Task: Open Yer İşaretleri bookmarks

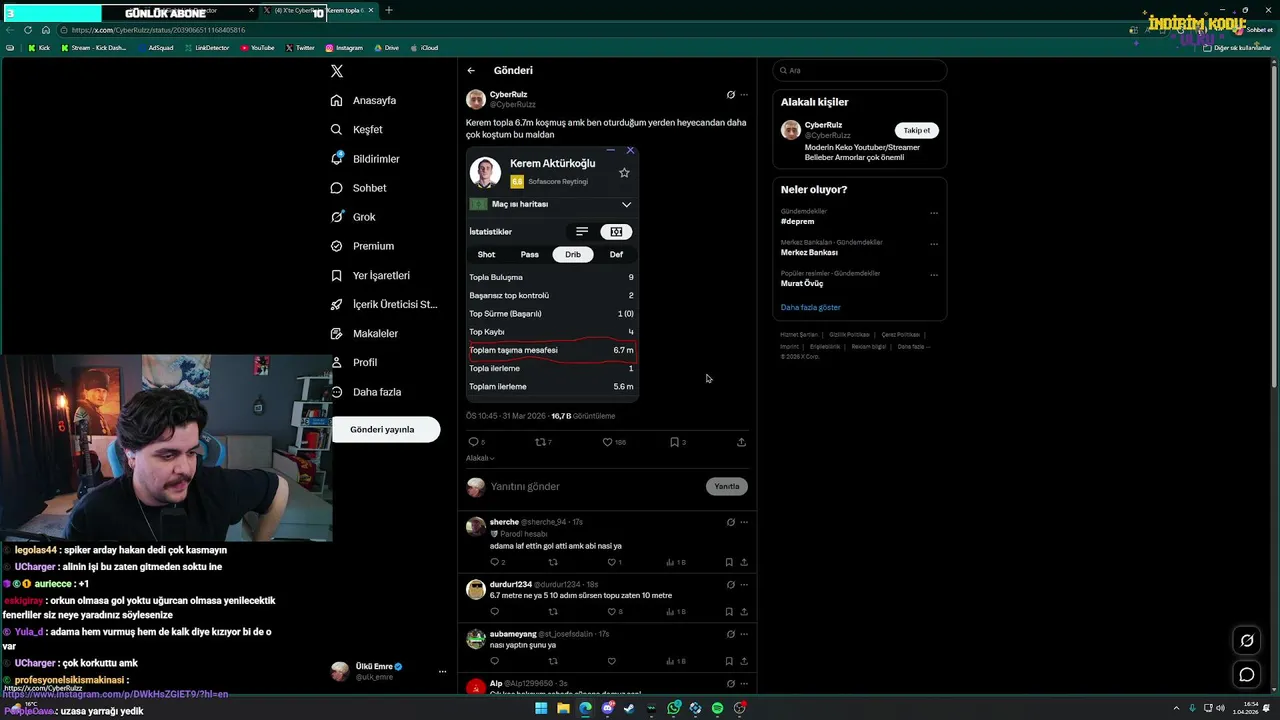Action: [370, 275]
